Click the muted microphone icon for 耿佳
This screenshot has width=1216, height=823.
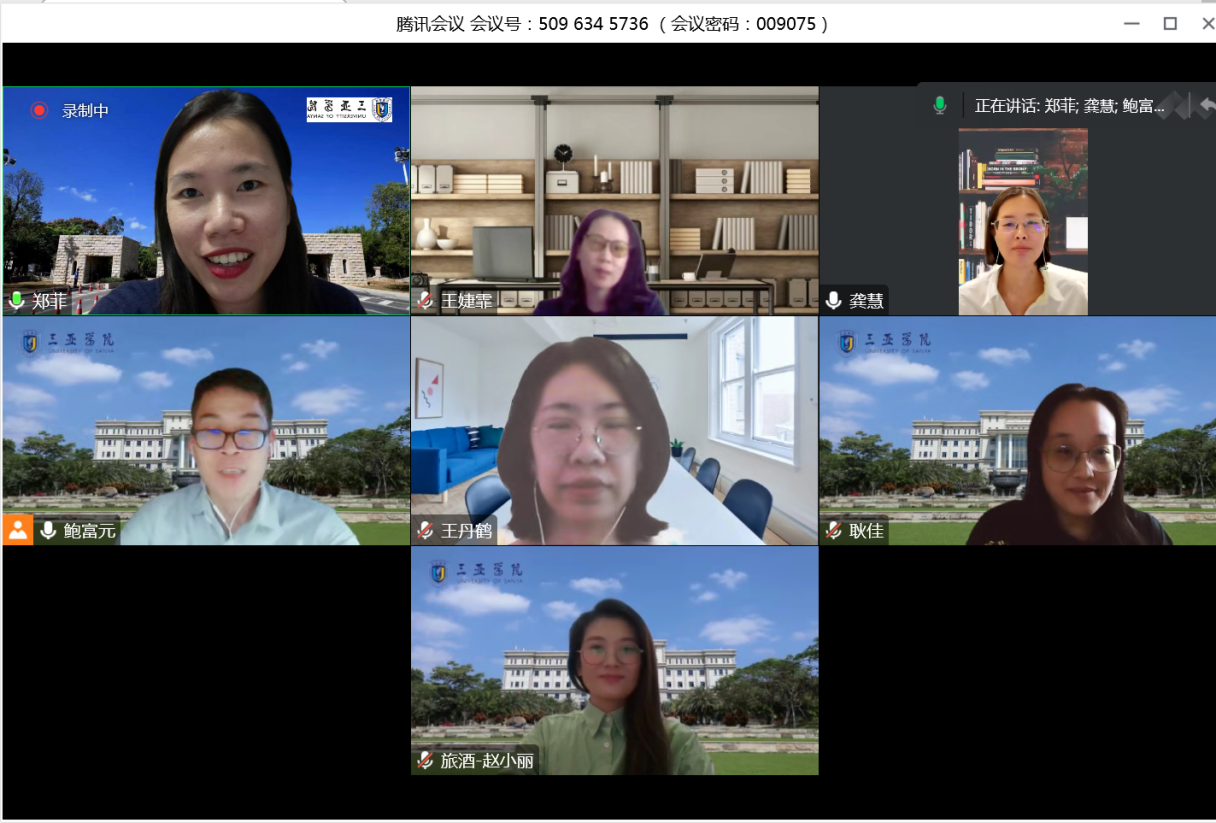(x=833, y=531)
